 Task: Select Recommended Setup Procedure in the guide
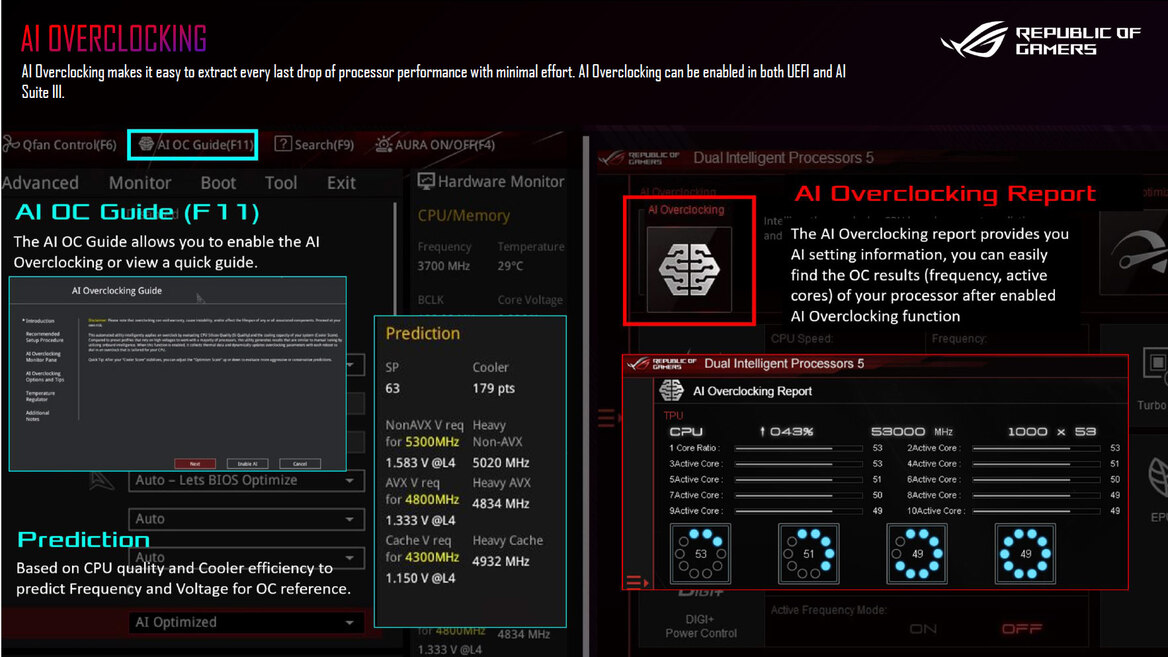tap(44, 337)
